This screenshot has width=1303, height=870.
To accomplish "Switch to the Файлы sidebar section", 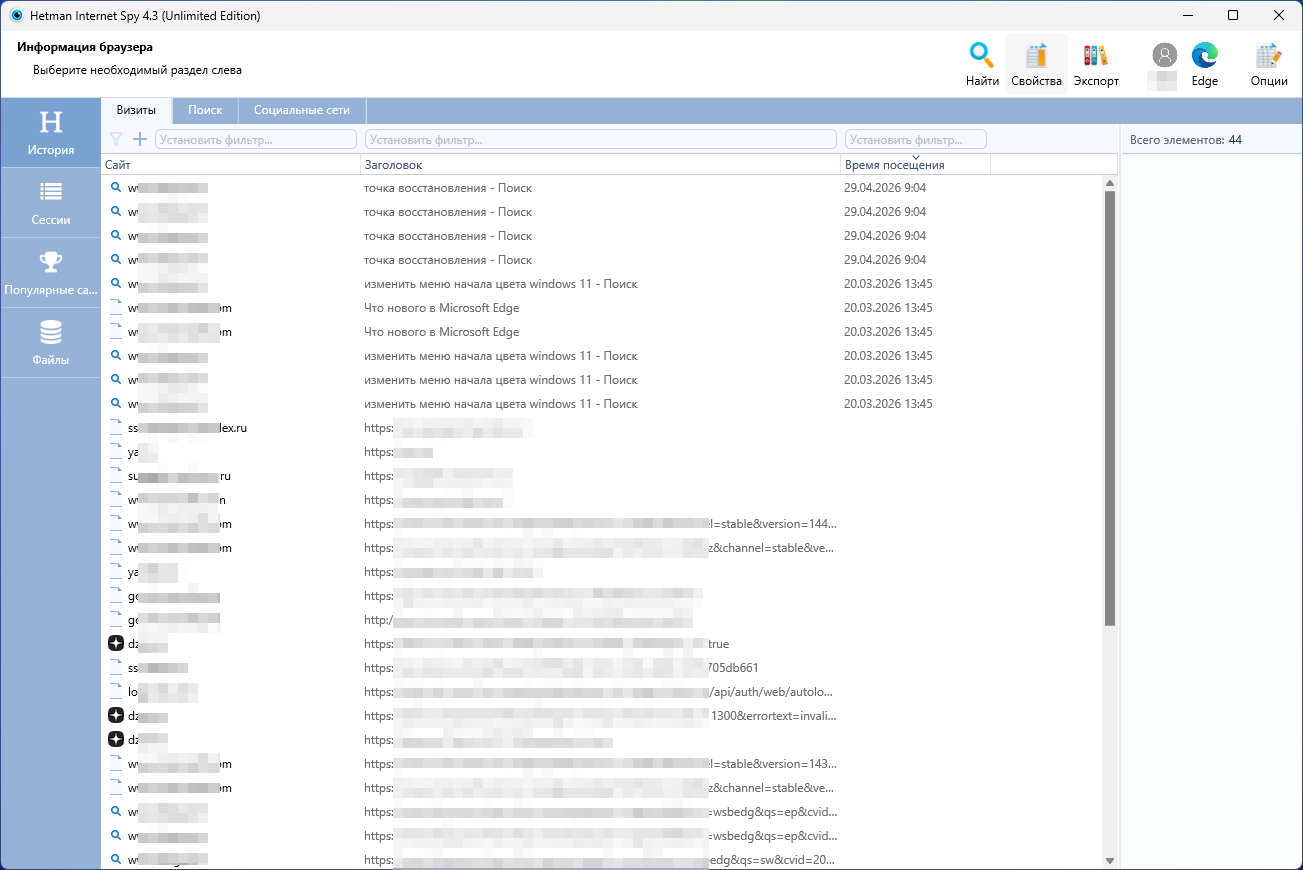I will pos(51,343).
